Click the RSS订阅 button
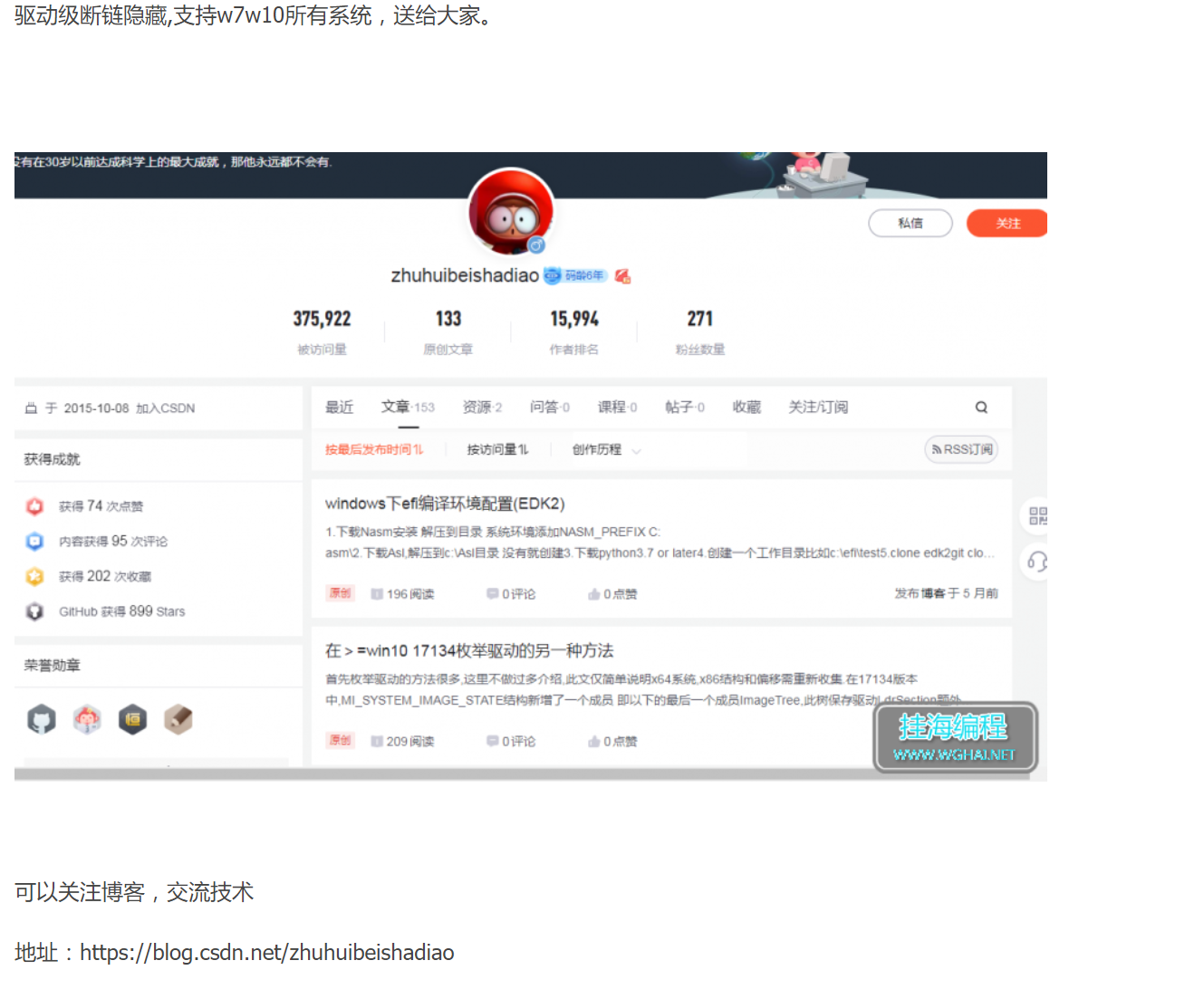 pyautogui.click(x=961, y=449)
